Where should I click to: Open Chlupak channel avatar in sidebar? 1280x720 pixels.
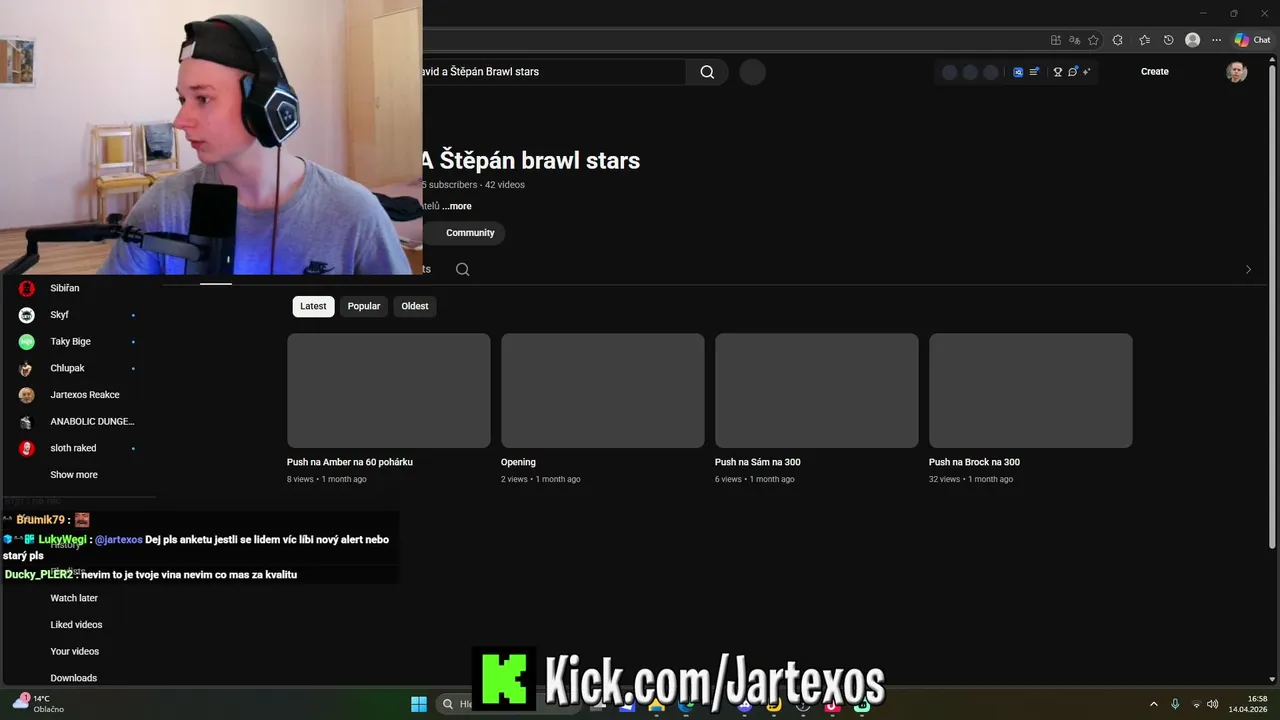pos(27,368)
